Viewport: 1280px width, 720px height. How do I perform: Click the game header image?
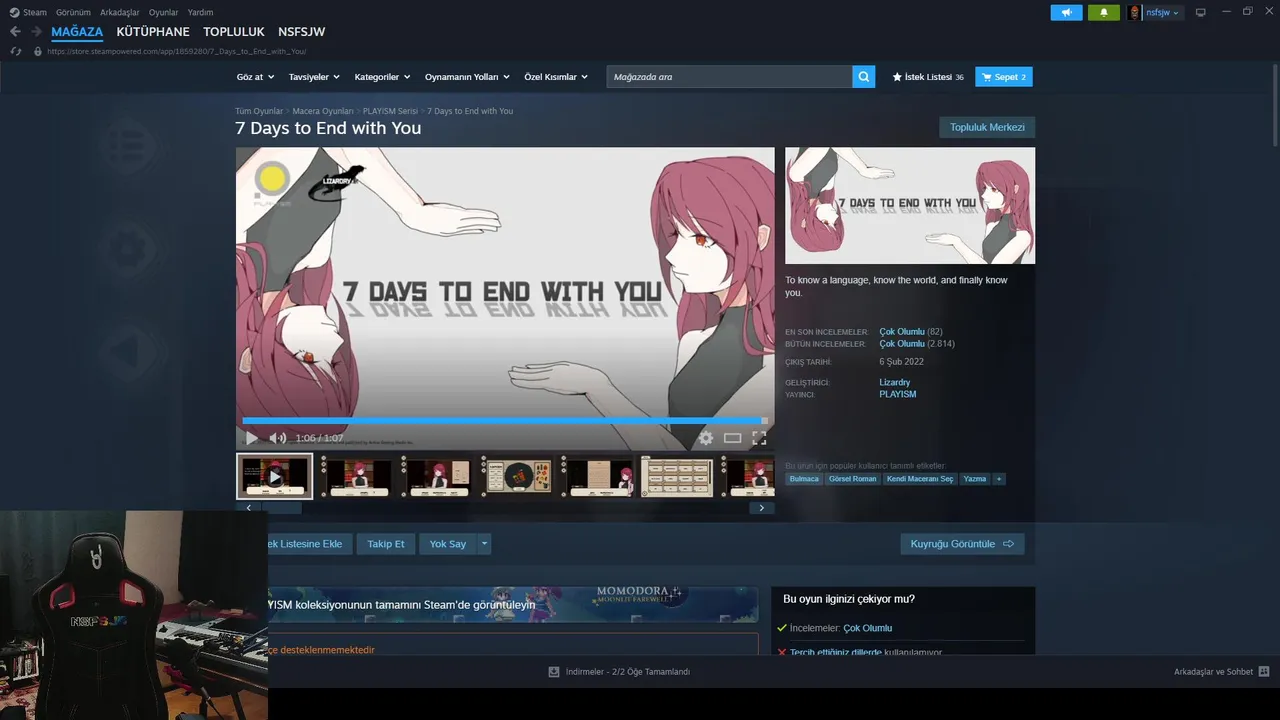[910, 206]
